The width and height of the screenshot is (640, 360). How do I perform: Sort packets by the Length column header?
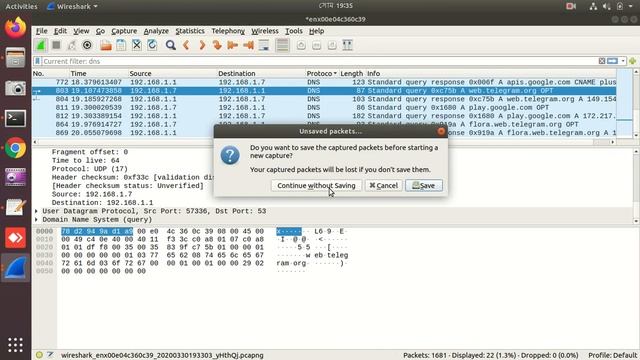pos(352,73)
